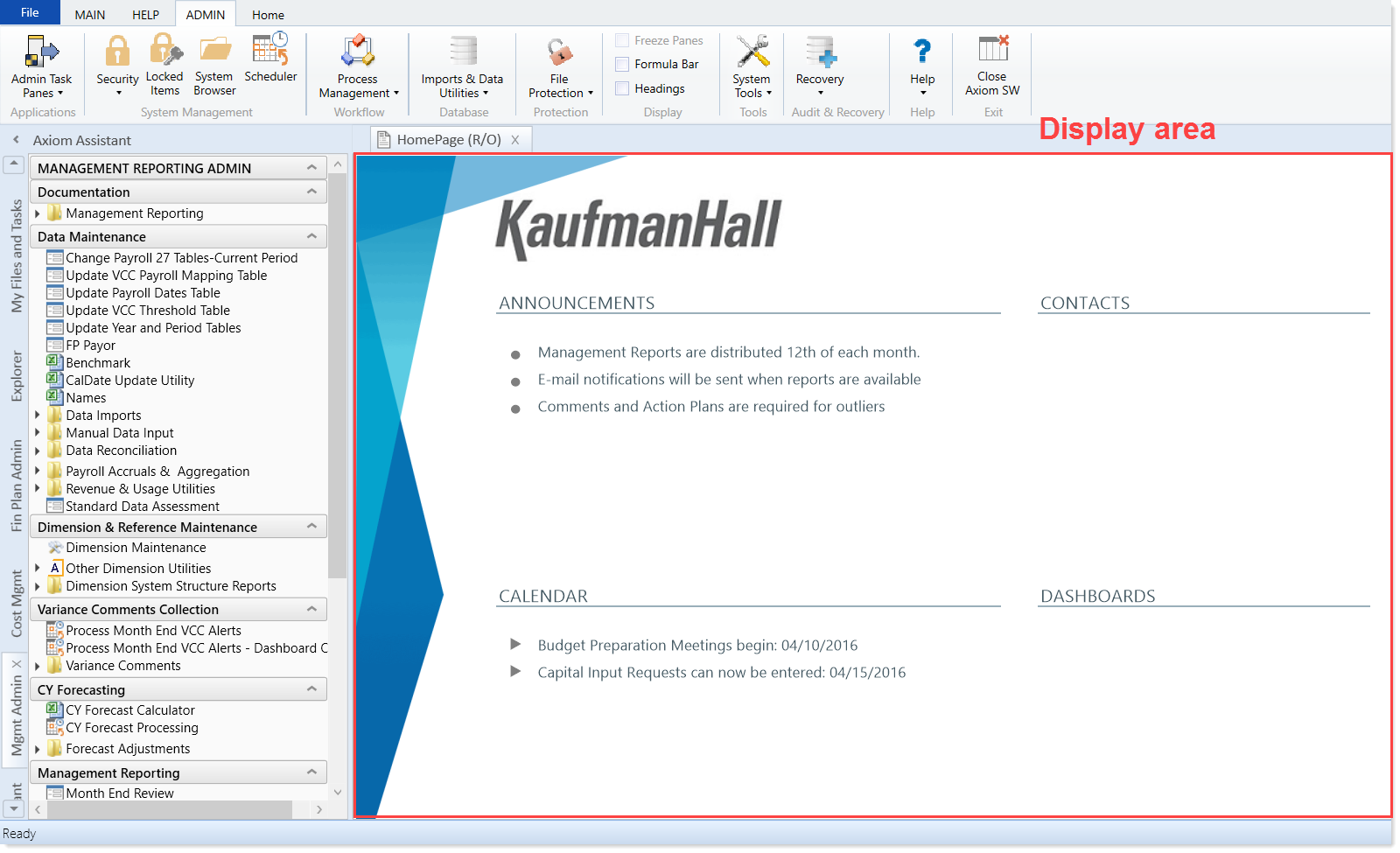
Task: Open Standard Data Assessment item
Action: click(142, 507)
